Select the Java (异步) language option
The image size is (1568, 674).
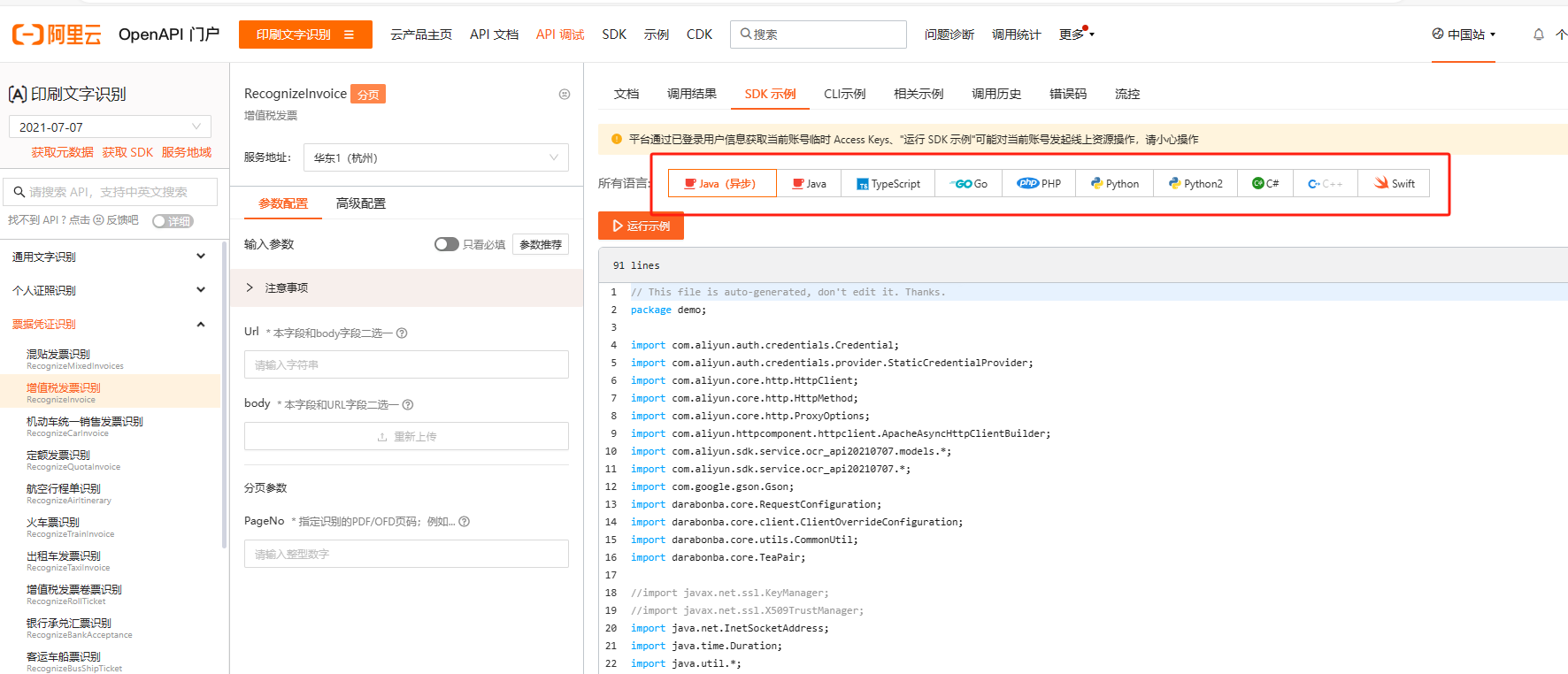tap(722, 183)
